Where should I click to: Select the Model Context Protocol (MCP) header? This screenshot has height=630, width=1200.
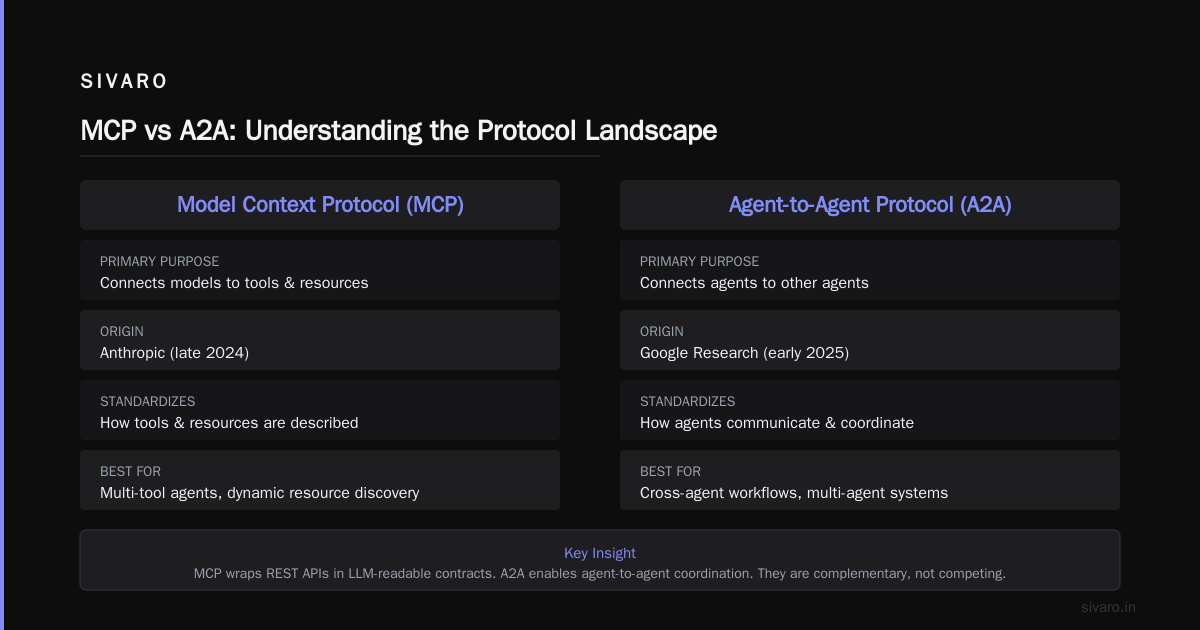[x=320, y=205]
